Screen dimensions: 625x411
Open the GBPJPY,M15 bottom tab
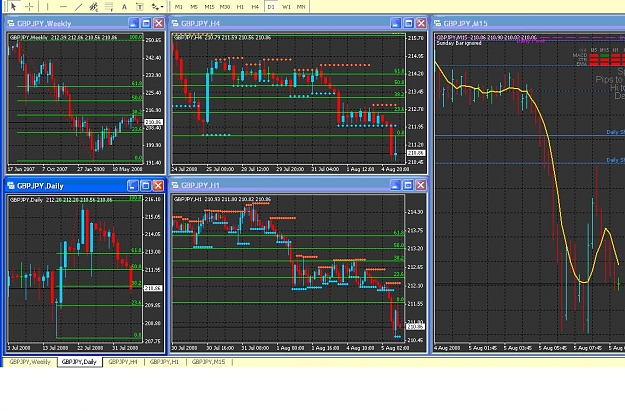[208, 362]
